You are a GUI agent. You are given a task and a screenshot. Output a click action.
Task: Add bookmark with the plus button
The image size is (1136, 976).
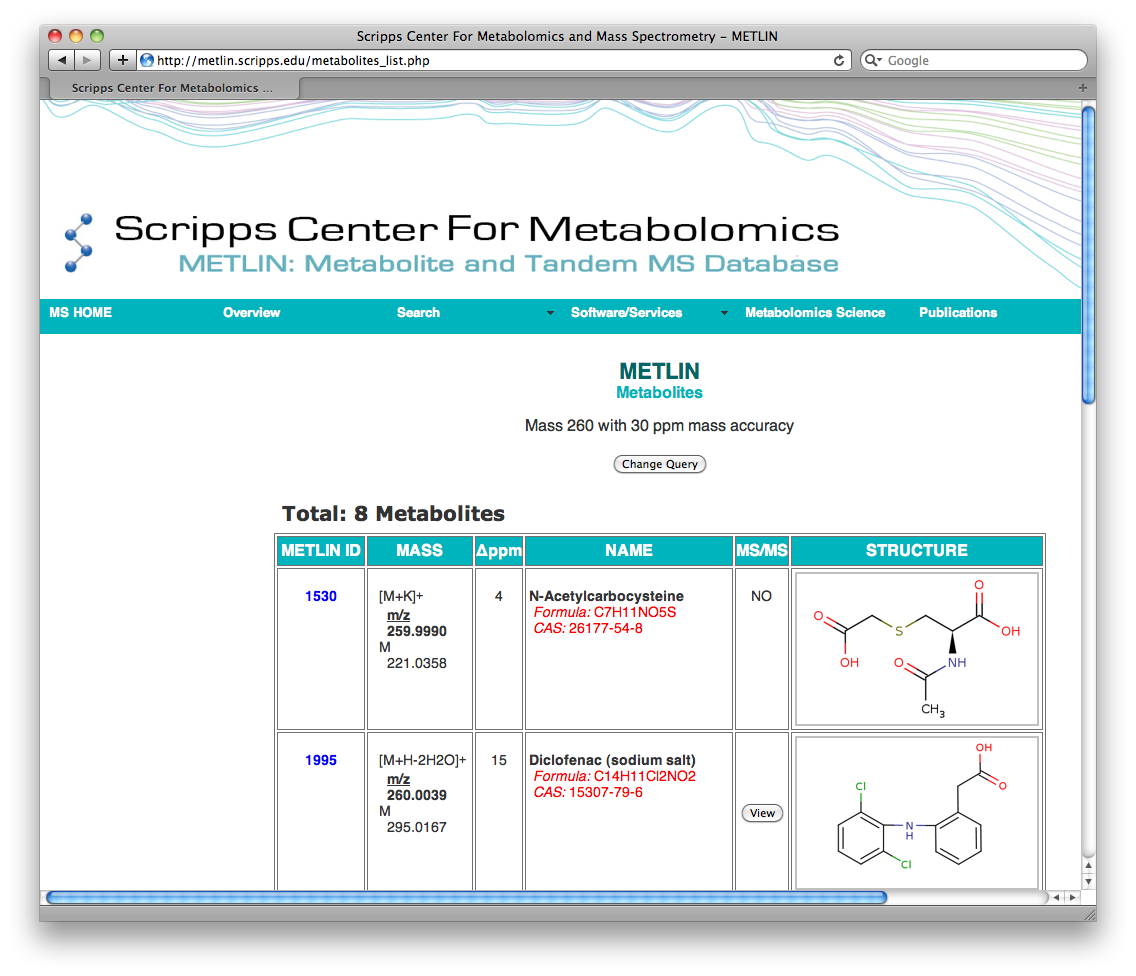122,60
